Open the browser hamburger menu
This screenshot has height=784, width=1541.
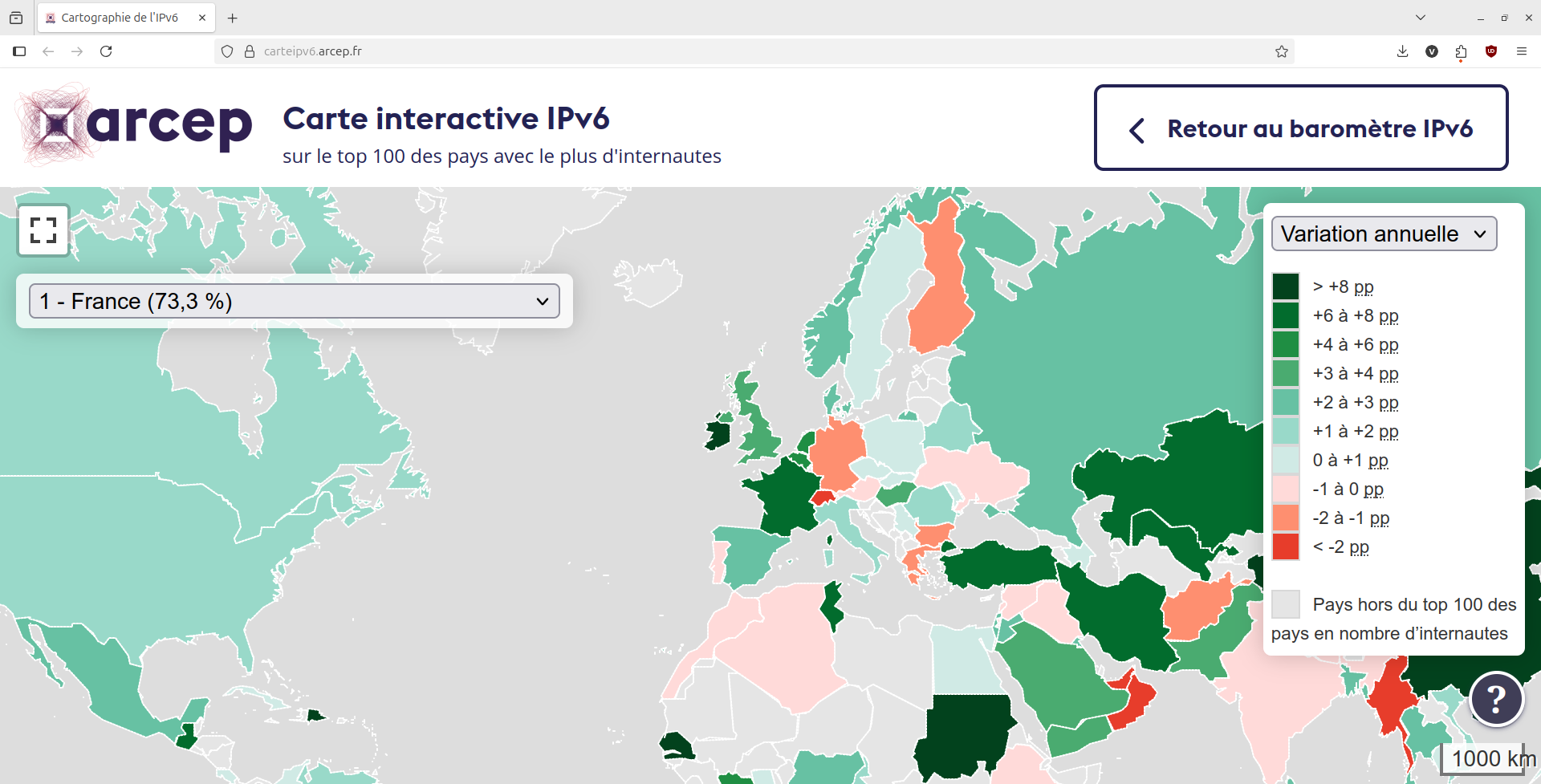1523,51
